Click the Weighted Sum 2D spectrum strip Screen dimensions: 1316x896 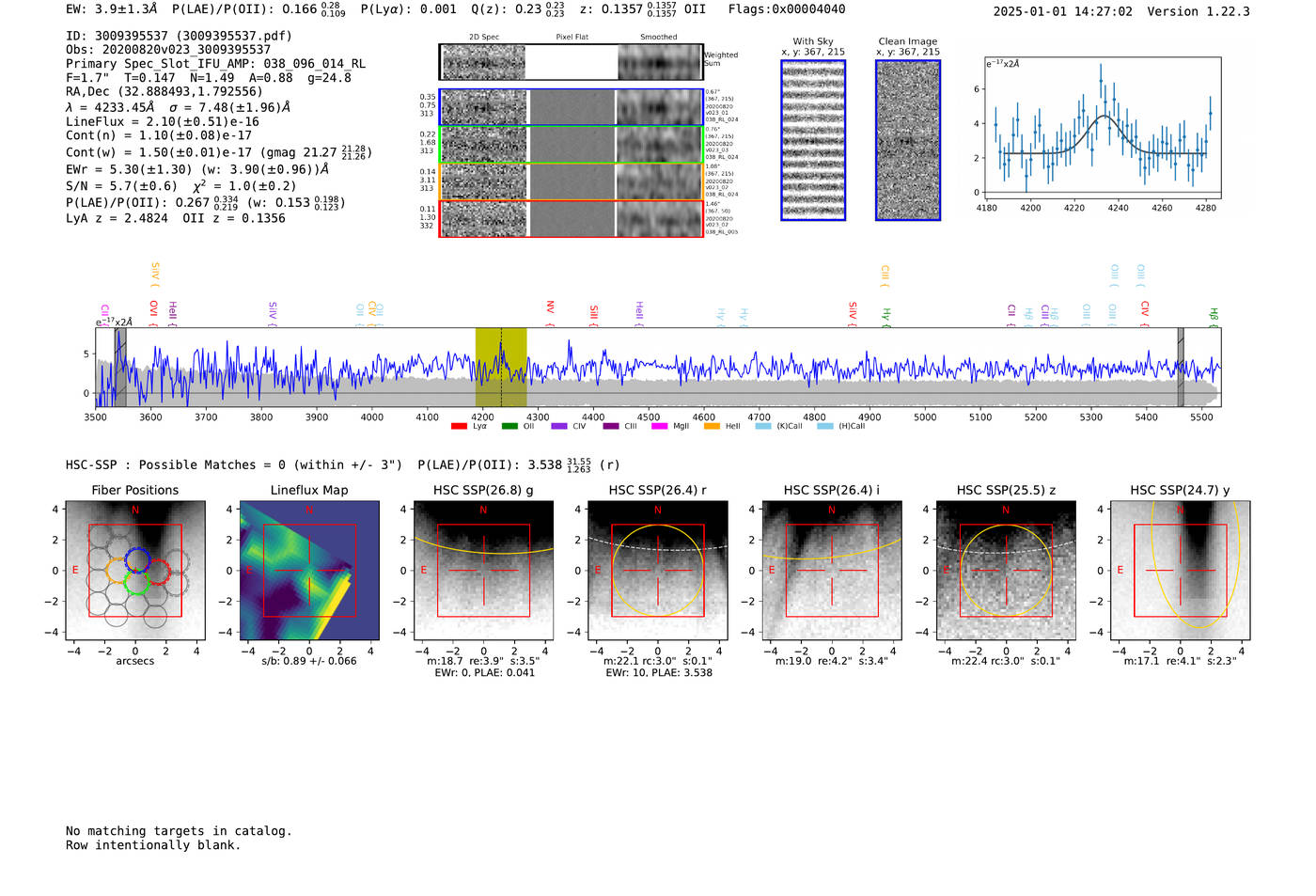[571, 62]
